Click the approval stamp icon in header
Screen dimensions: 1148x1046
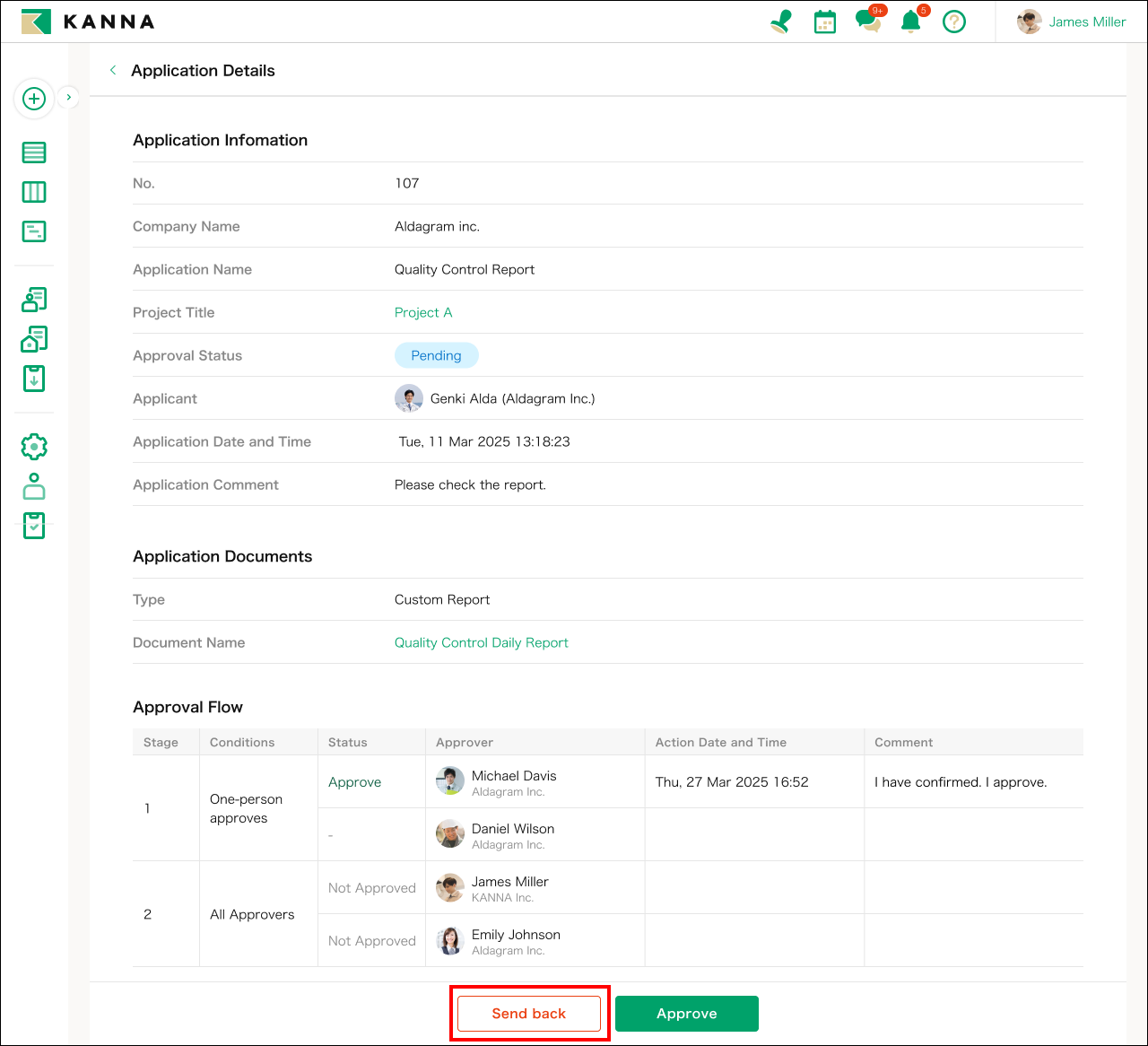click(781, 22)
